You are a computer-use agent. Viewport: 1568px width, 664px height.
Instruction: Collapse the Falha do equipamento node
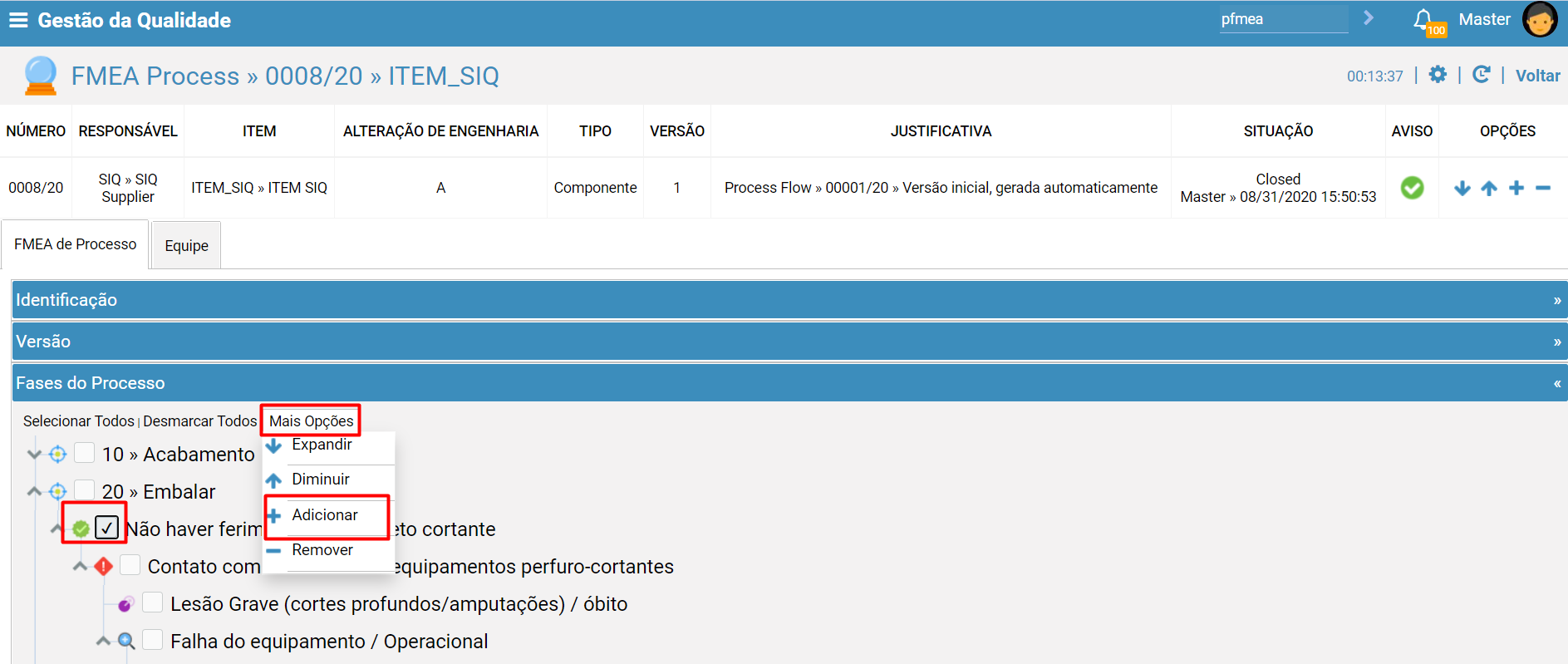click(x=103, y=641)
